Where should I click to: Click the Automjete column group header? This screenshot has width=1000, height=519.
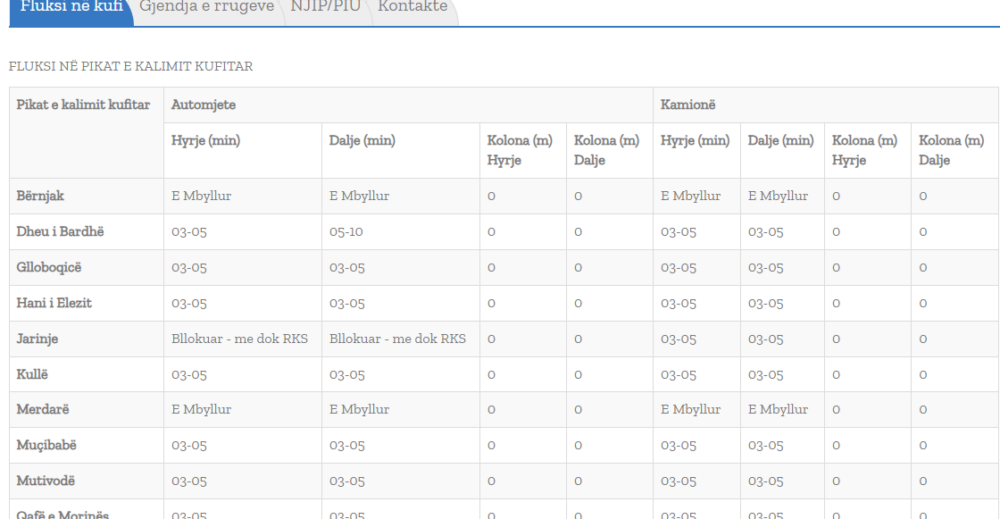pyautogui.click(x=202, y=104)
